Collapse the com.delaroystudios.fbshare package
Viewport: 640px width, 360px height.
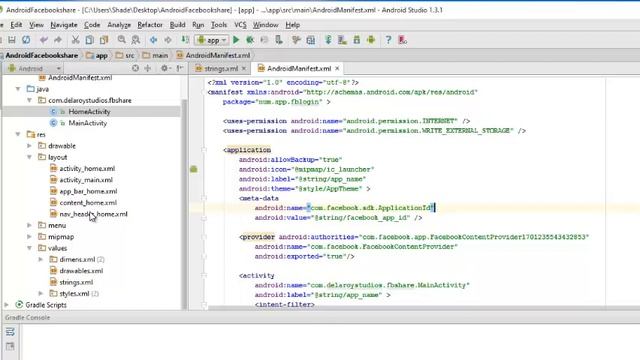29,100
